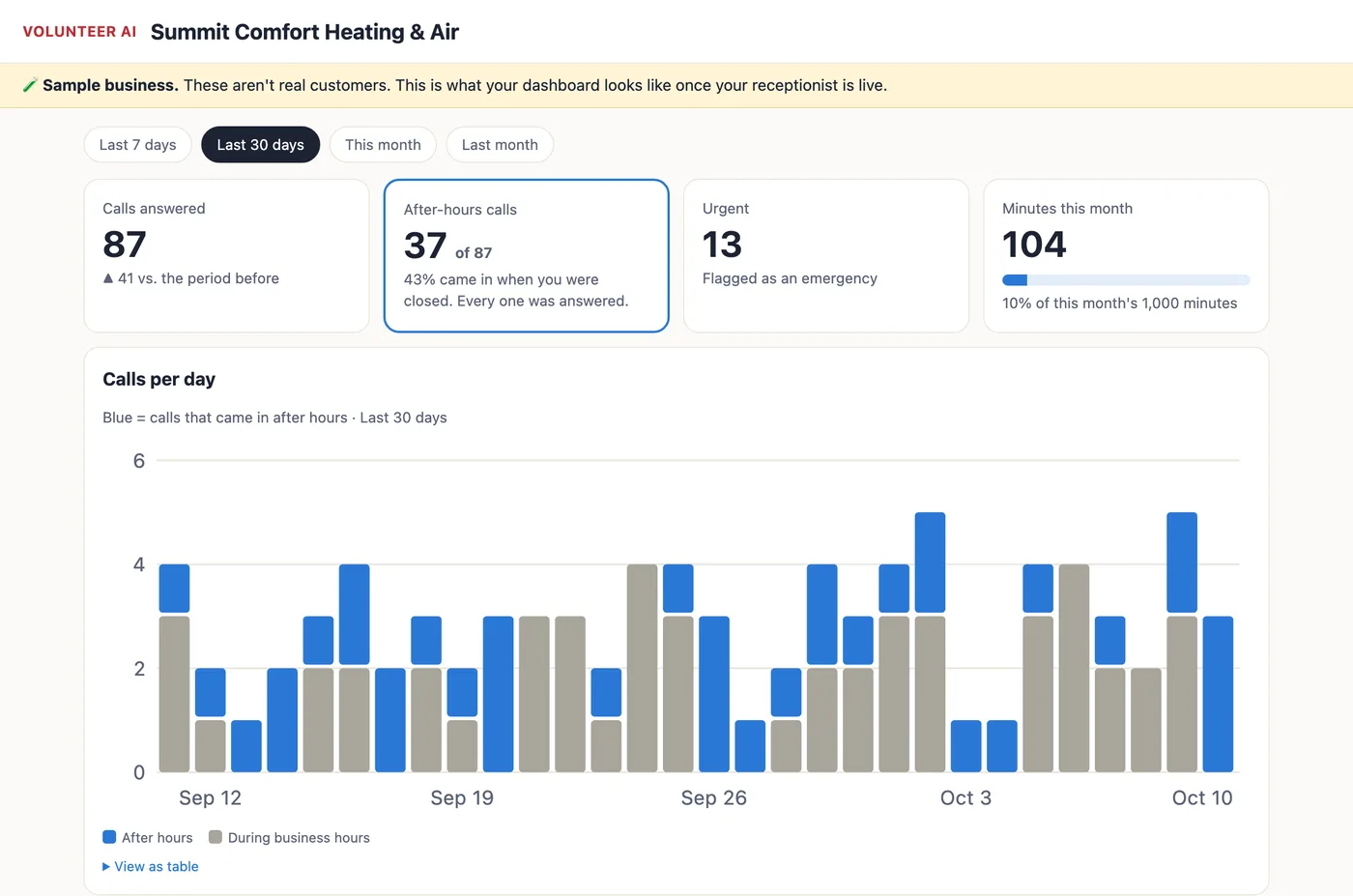Click the y-axis label 6

[139, 461]
